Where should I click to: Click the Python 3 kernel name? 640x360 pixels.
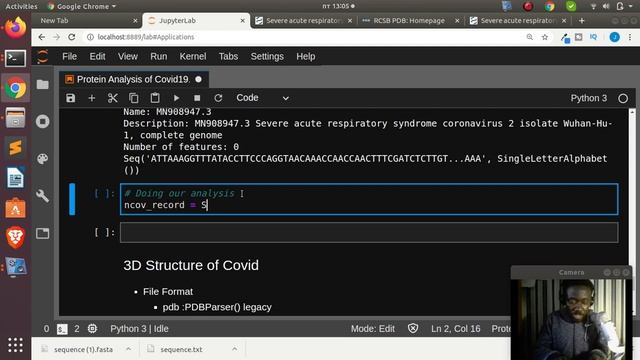[589, 98]
